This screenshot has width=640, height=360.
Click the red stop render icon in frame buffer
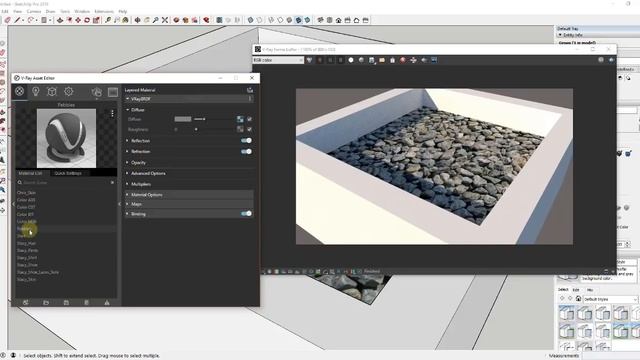[x=403, y=60]
